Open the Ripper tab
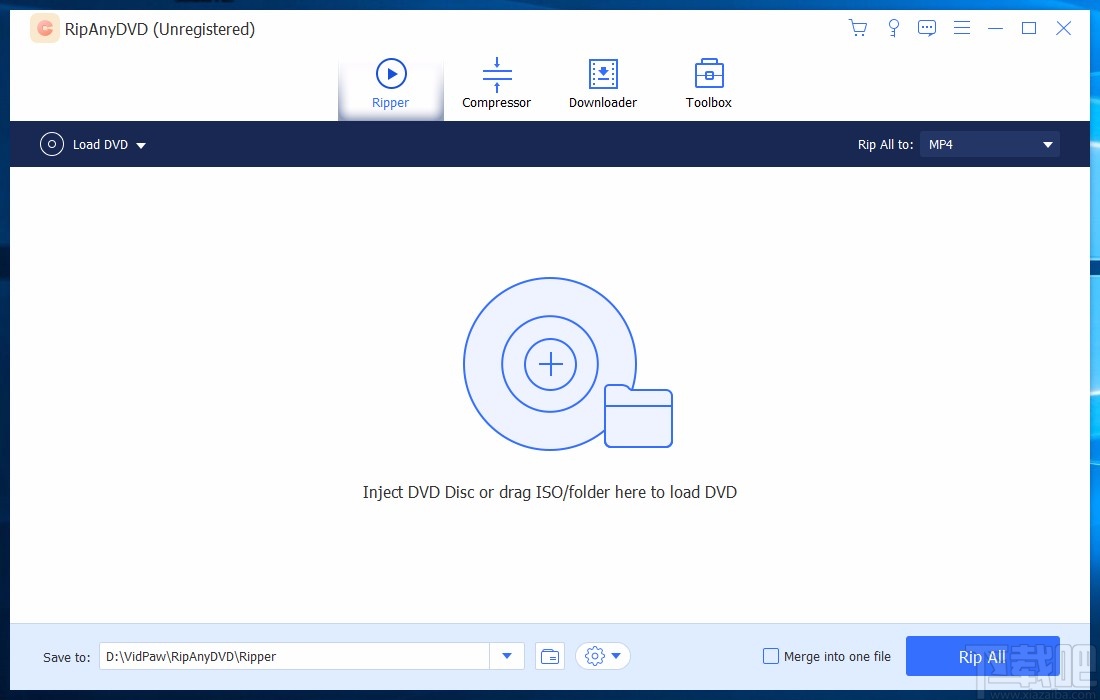 pos(391,84)
